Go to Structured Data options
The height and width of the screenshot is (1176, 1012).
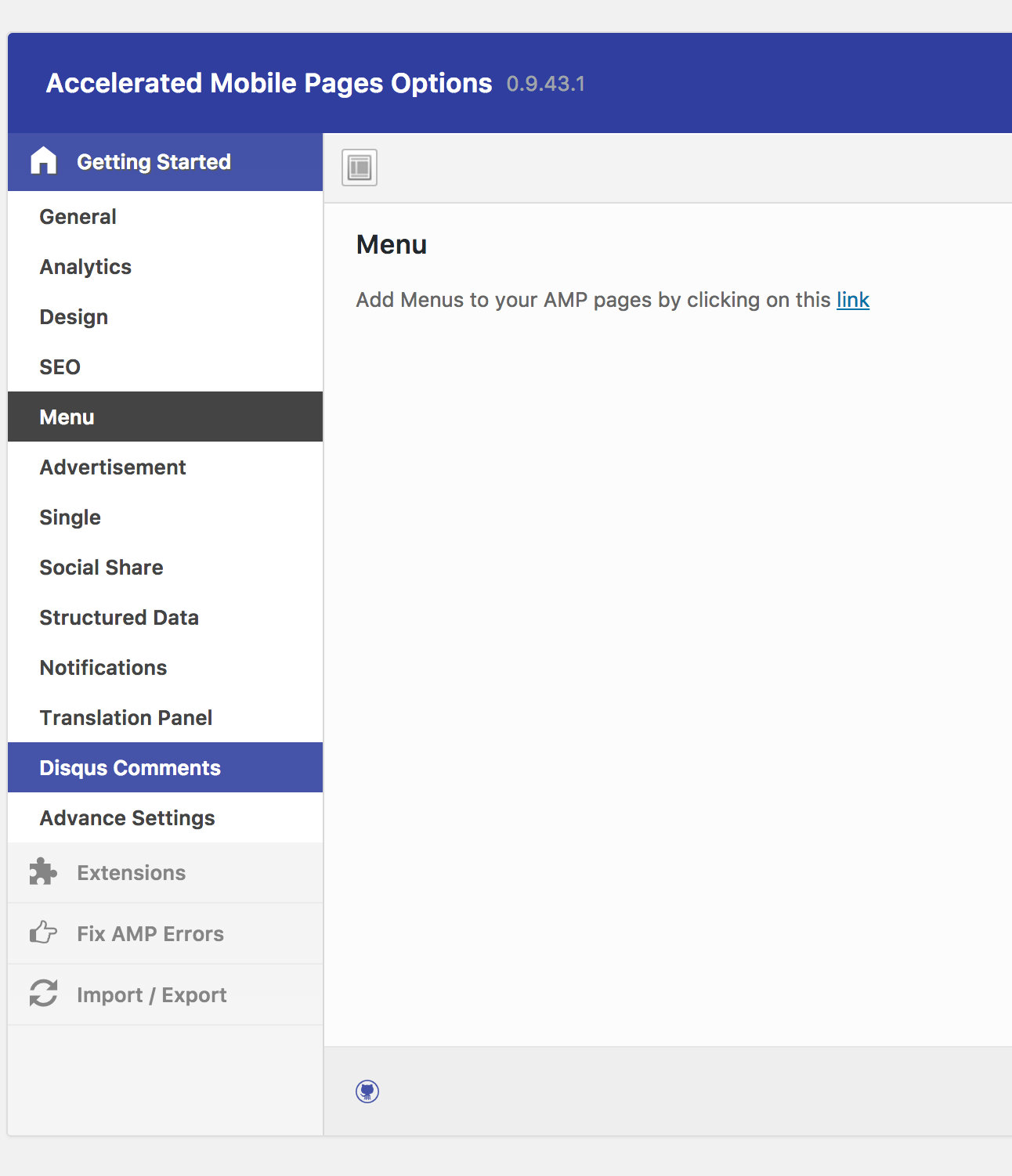point(119,618)
